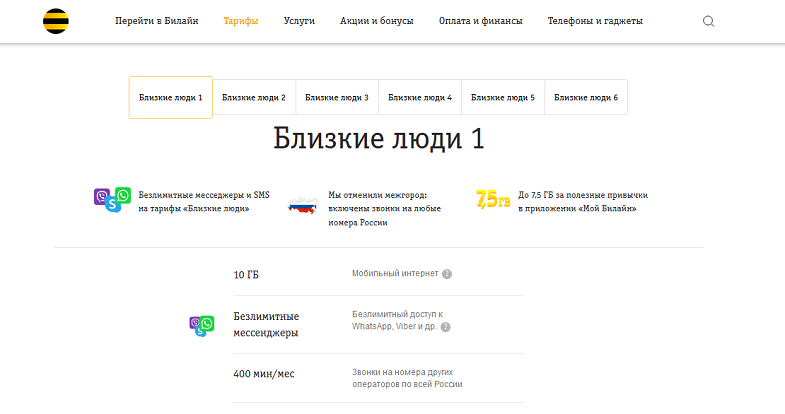
Task: Click the text 'Безлимитные мессенджеры и SMS'
Action: 204,195
